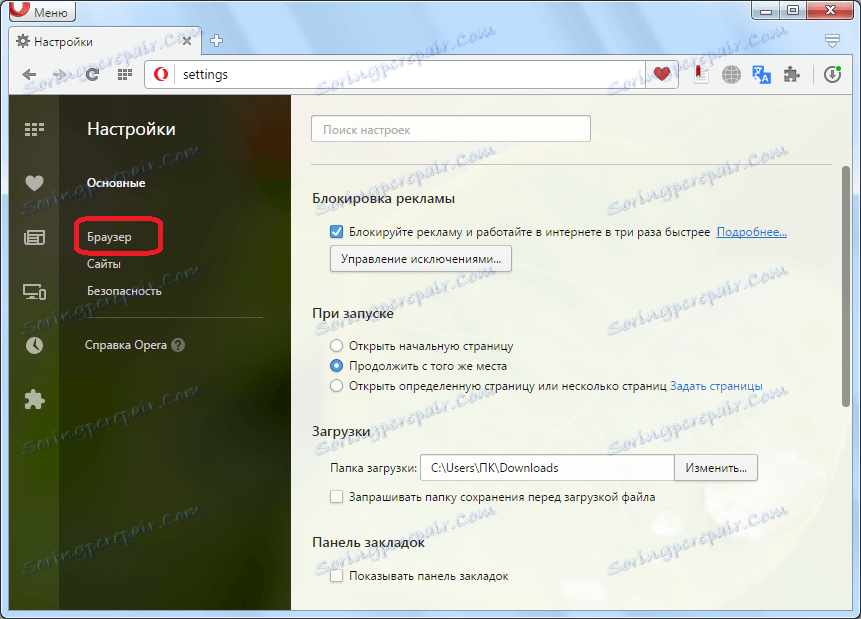Open the translator extension icon
This screenshot has width=861, height=619.
pos(761,74)
